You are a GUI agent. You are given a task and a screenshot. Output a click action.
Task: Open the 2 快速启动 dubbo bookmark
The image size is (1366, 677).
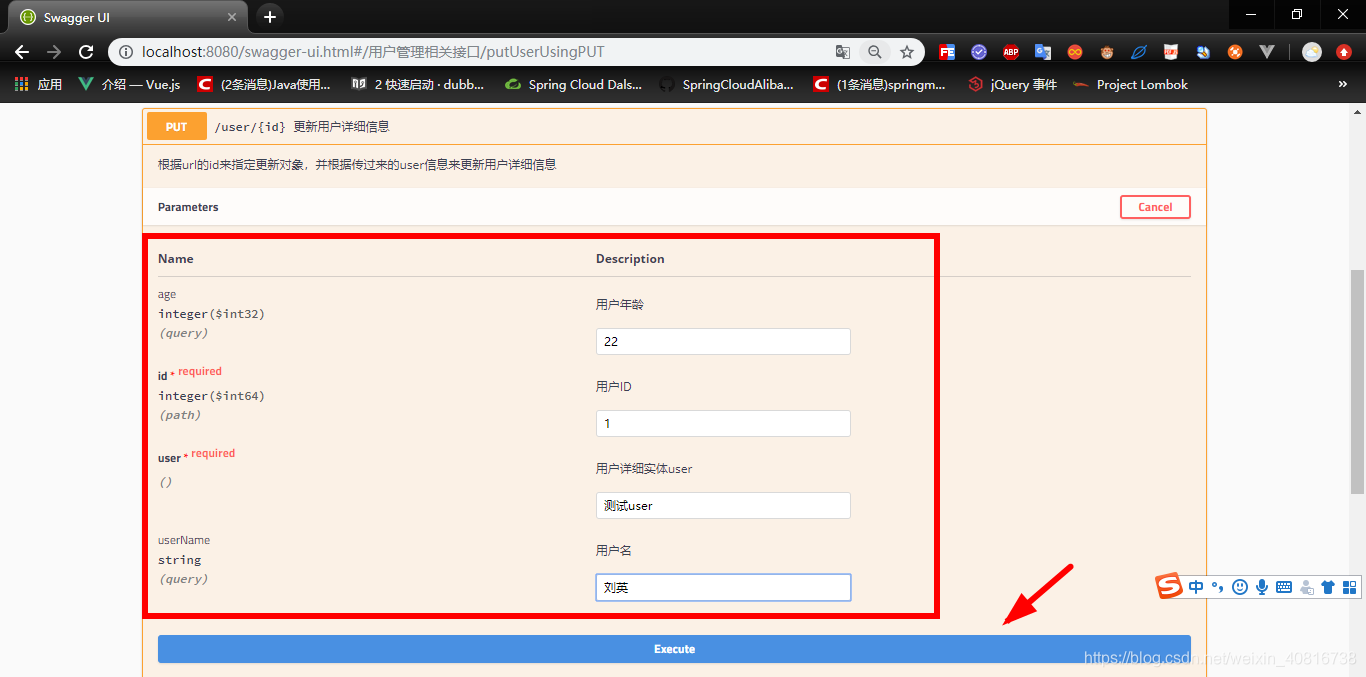point(418,85)
